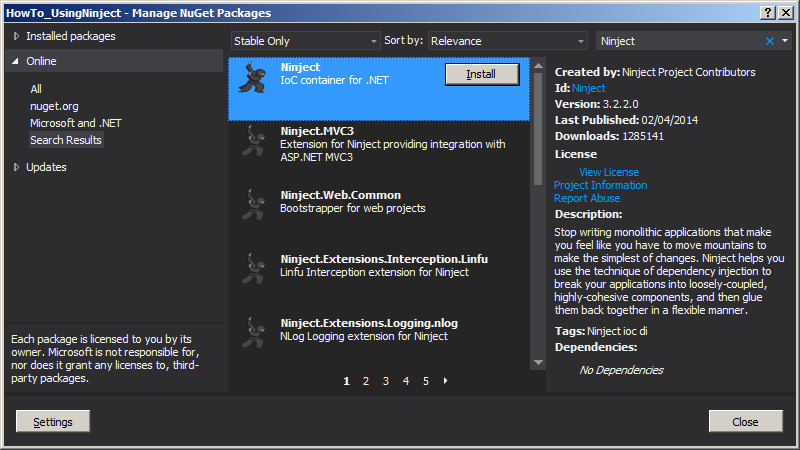Install the Ninject package
Viewport: 800px width, 450px height.
481,74
